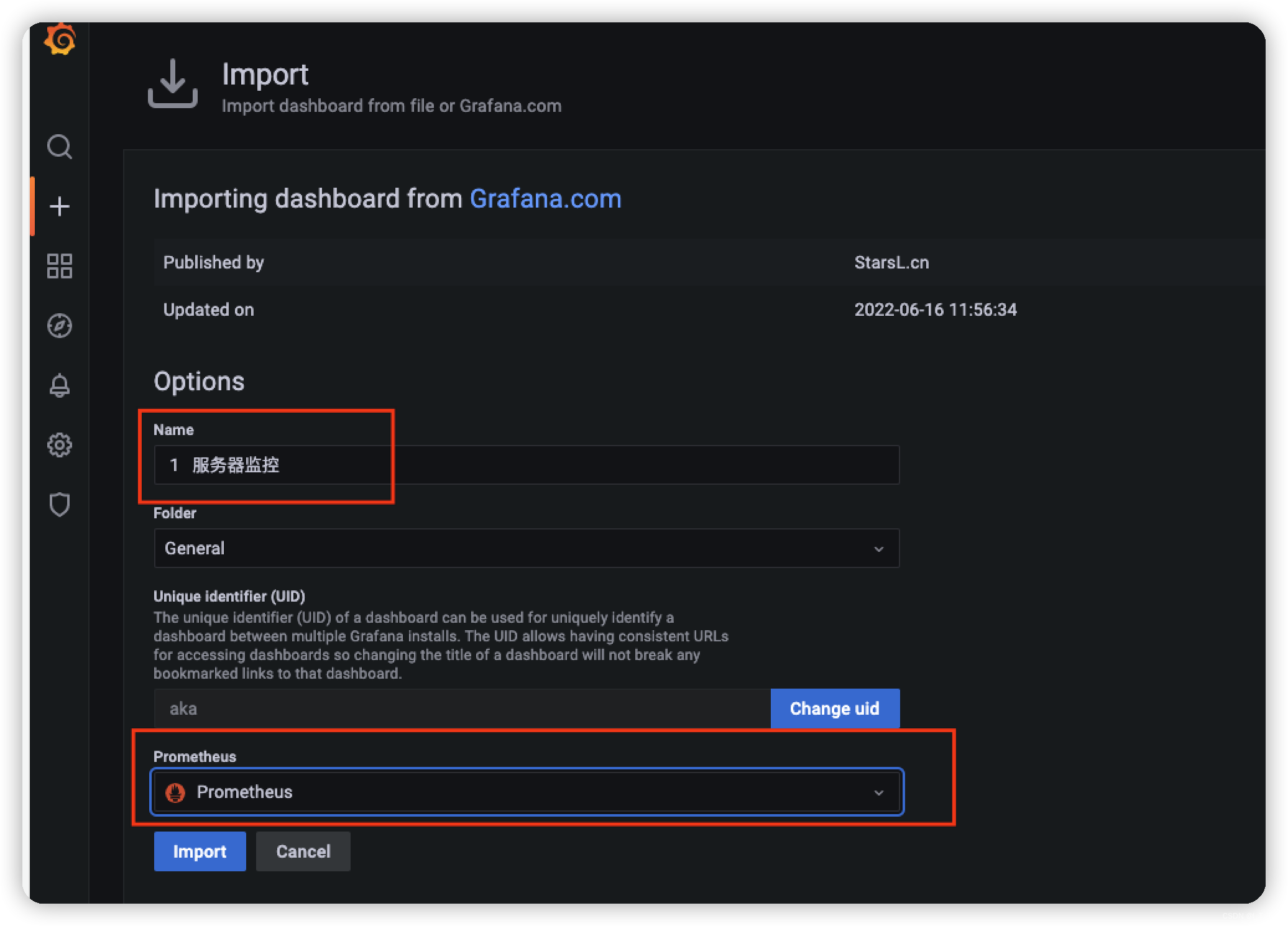This screenshot has width=1288, height=926.
Task: Open the Grafana.com link
Action: tap(546, 199)
